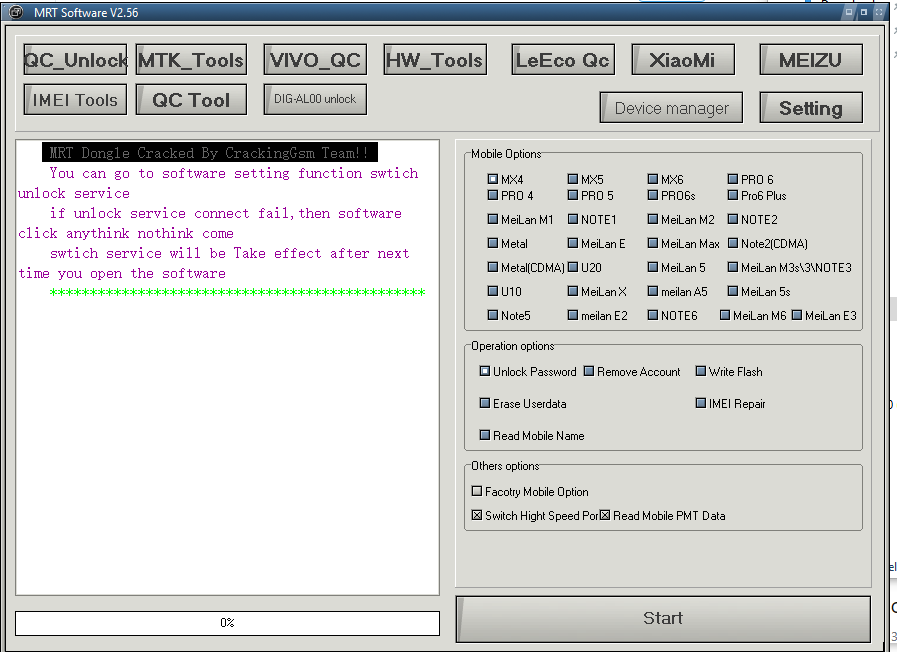Select MeiLan E3 model
Image resolution: width=897 pixels, height=652 pixels.
pyautogui.click(x=824, y=316)
